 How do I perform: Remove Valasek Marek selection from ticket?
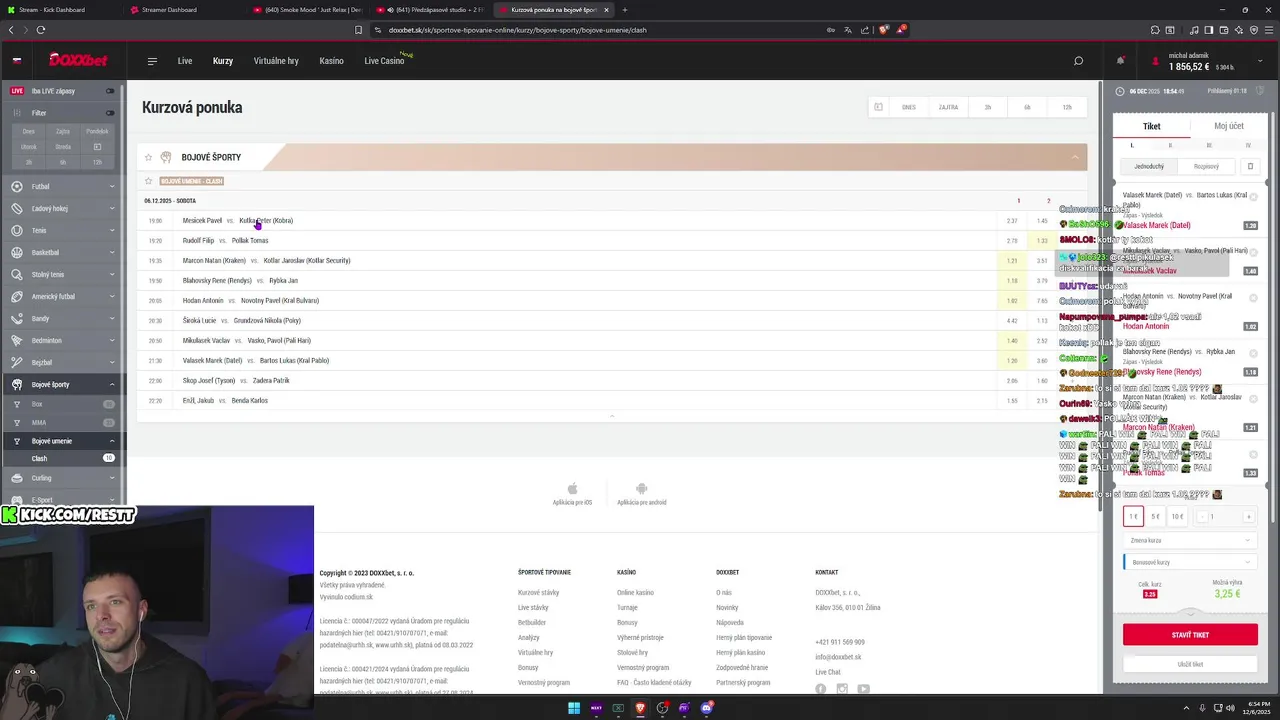[x=1253, y=198]
